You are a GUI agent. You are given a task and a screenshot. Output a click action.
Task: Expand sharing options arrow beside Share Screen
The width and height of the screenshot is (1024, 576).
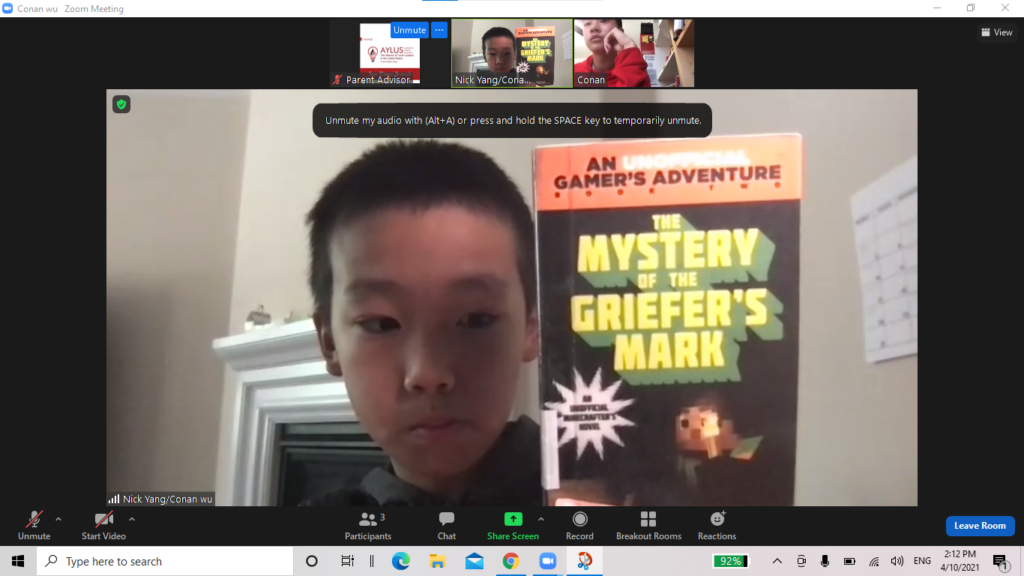541,519
